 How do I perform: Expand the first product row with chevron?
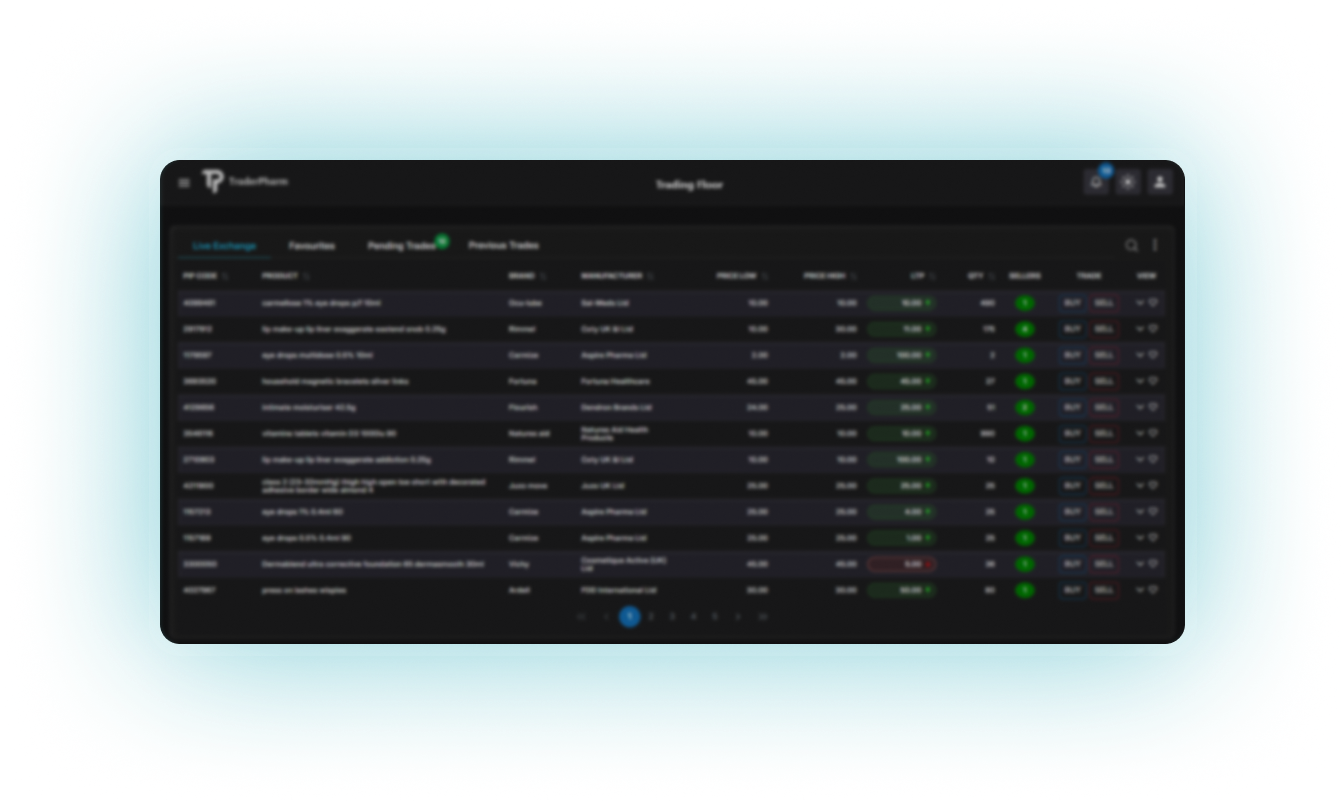point(1139,302)
